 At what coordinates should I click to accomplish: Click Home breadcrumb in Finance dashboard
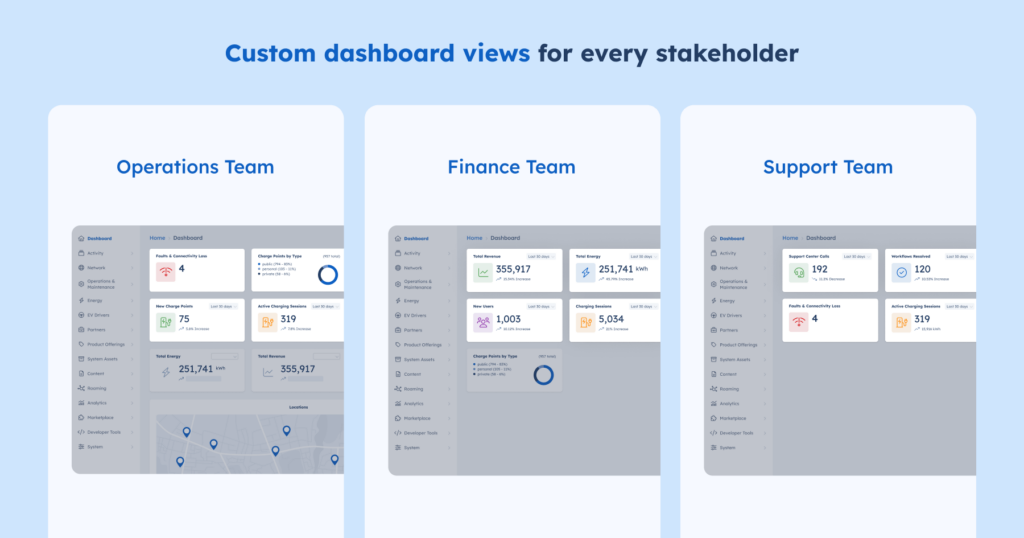(474, 238)
